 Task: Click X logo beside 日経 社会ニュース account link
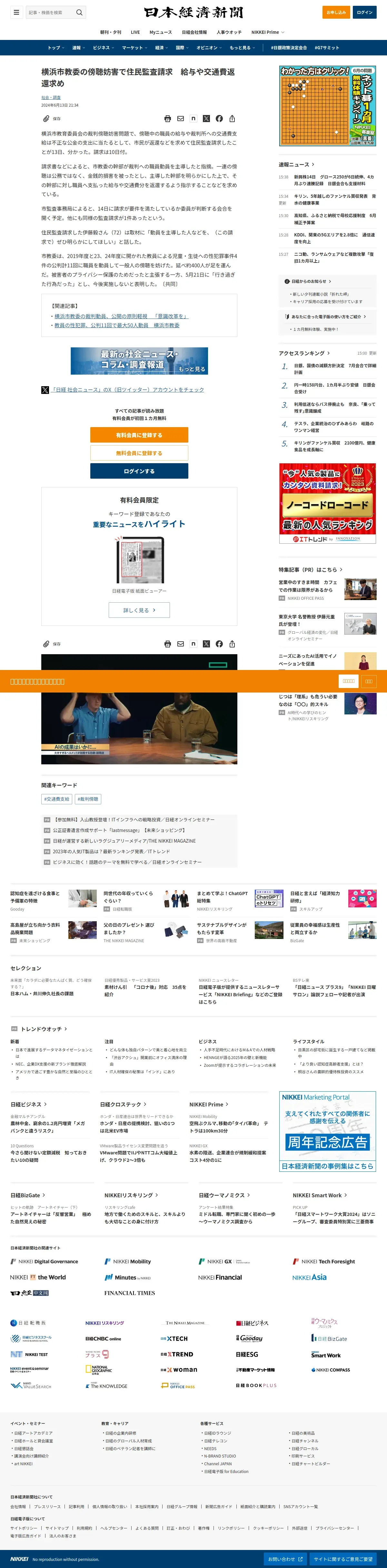coord(45,389)
